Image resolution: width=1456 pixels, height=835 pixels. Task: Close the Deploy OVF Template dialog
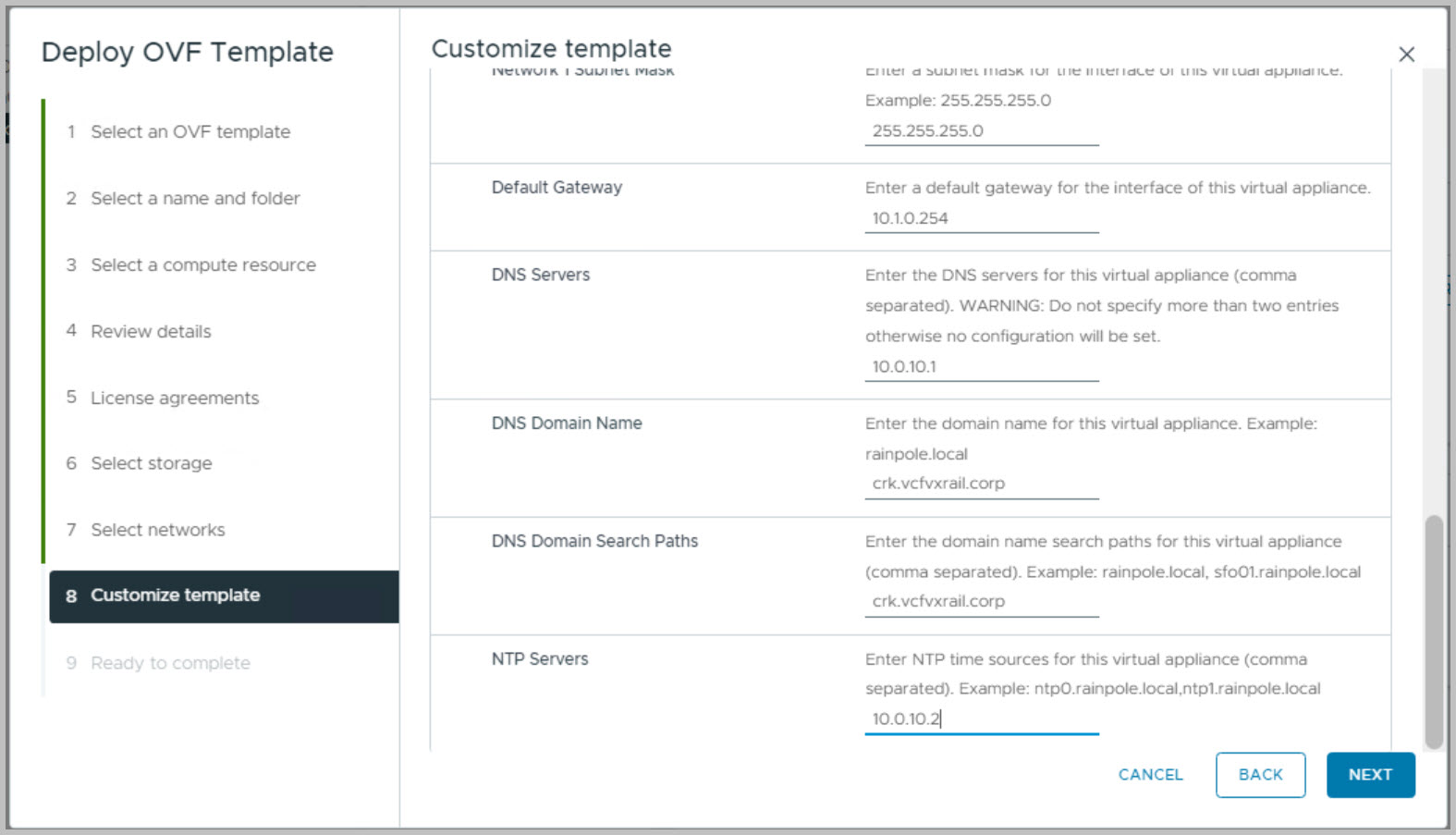(x=1406, y=55)
